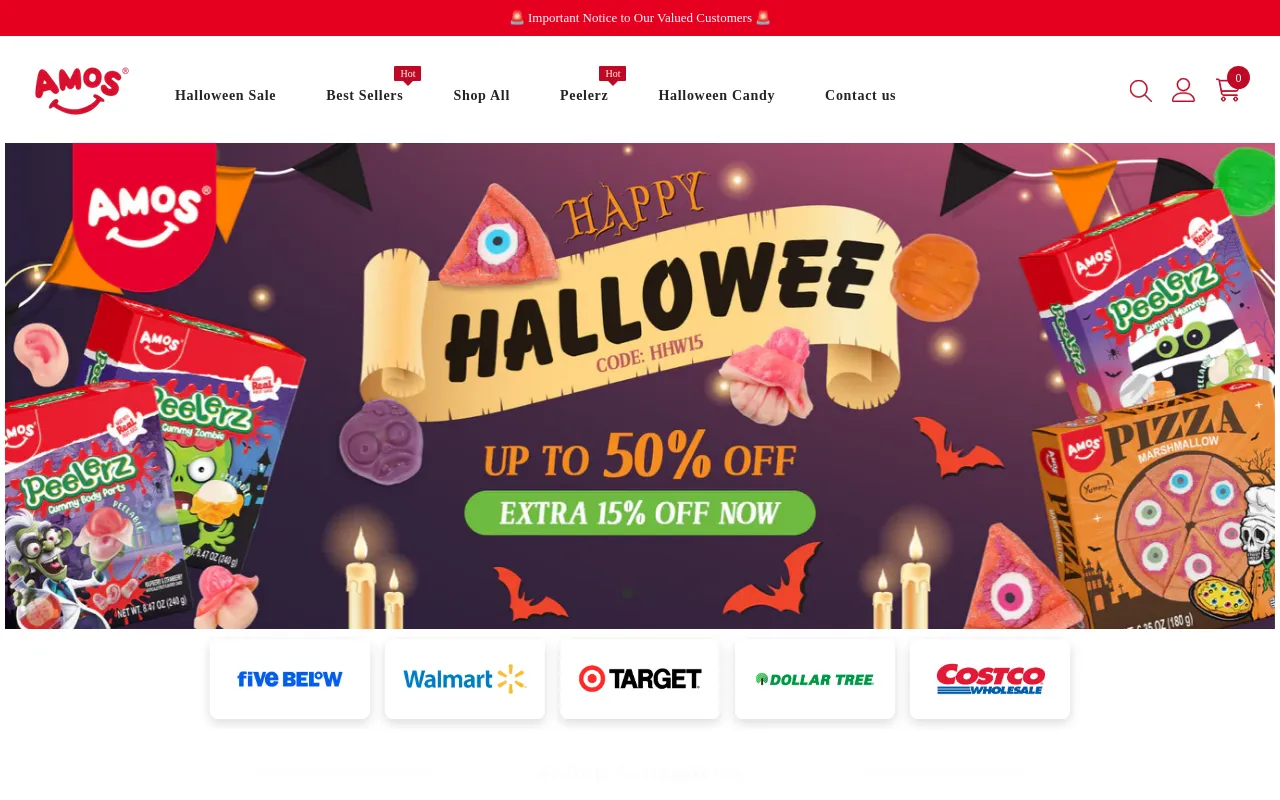Open the Shop All menu
1280x800 pixels.
coord(482,96)
